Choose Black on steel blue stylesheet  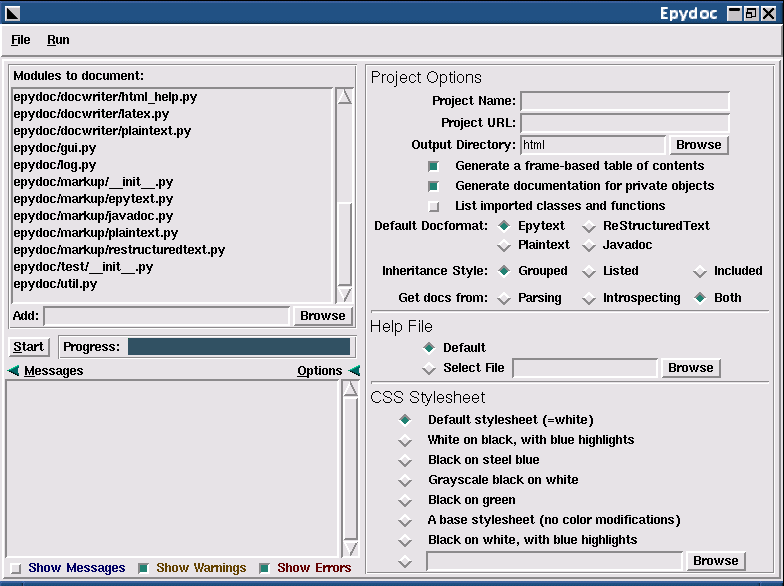(x=405, y=460)
